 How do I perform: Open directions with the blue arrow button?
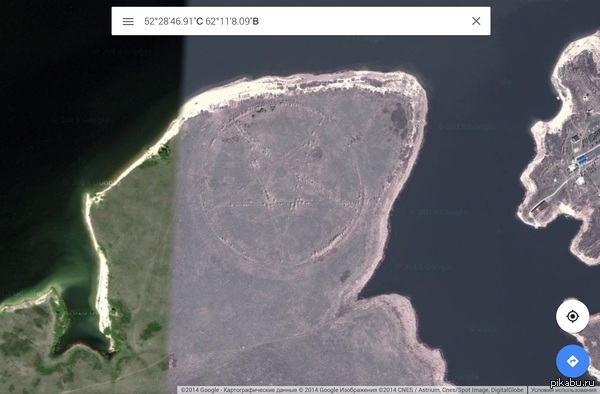572,361
